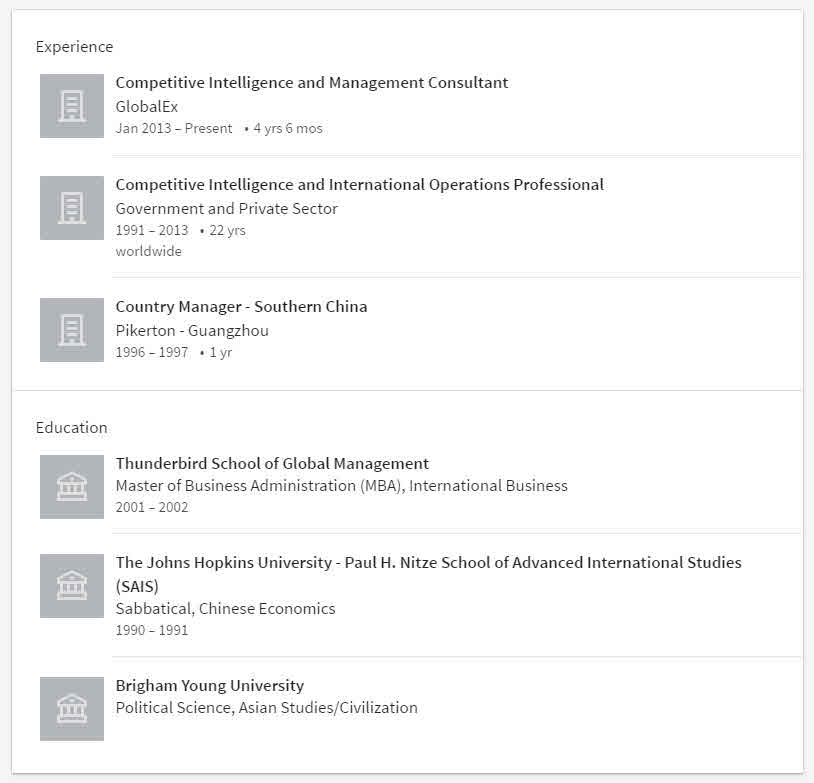
Task: Click the MBA, International Business degree line
Action: (342, 485)
